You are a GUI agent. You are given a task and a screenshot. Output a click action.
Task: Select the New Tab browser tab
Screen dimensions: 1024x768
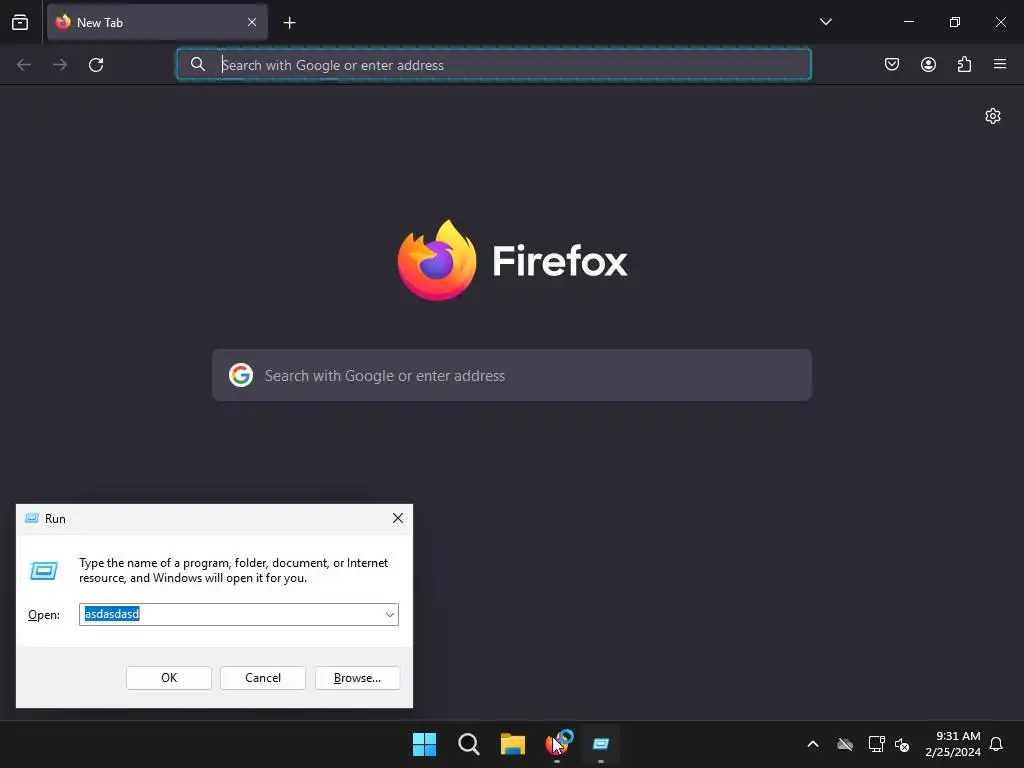click(x=157, y=22)
